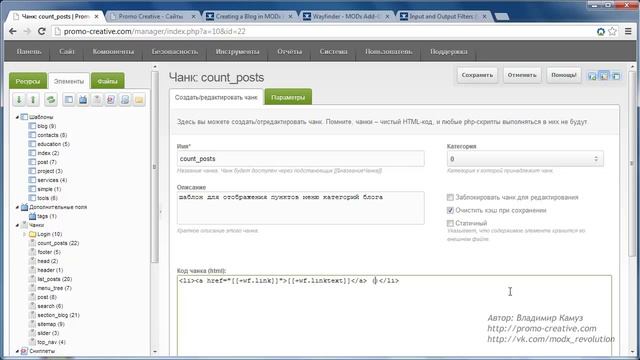The width and height of the screenshot is (640, 360).
Task: Click the collapse-all tree arrow icon
Action: (33, 99)
